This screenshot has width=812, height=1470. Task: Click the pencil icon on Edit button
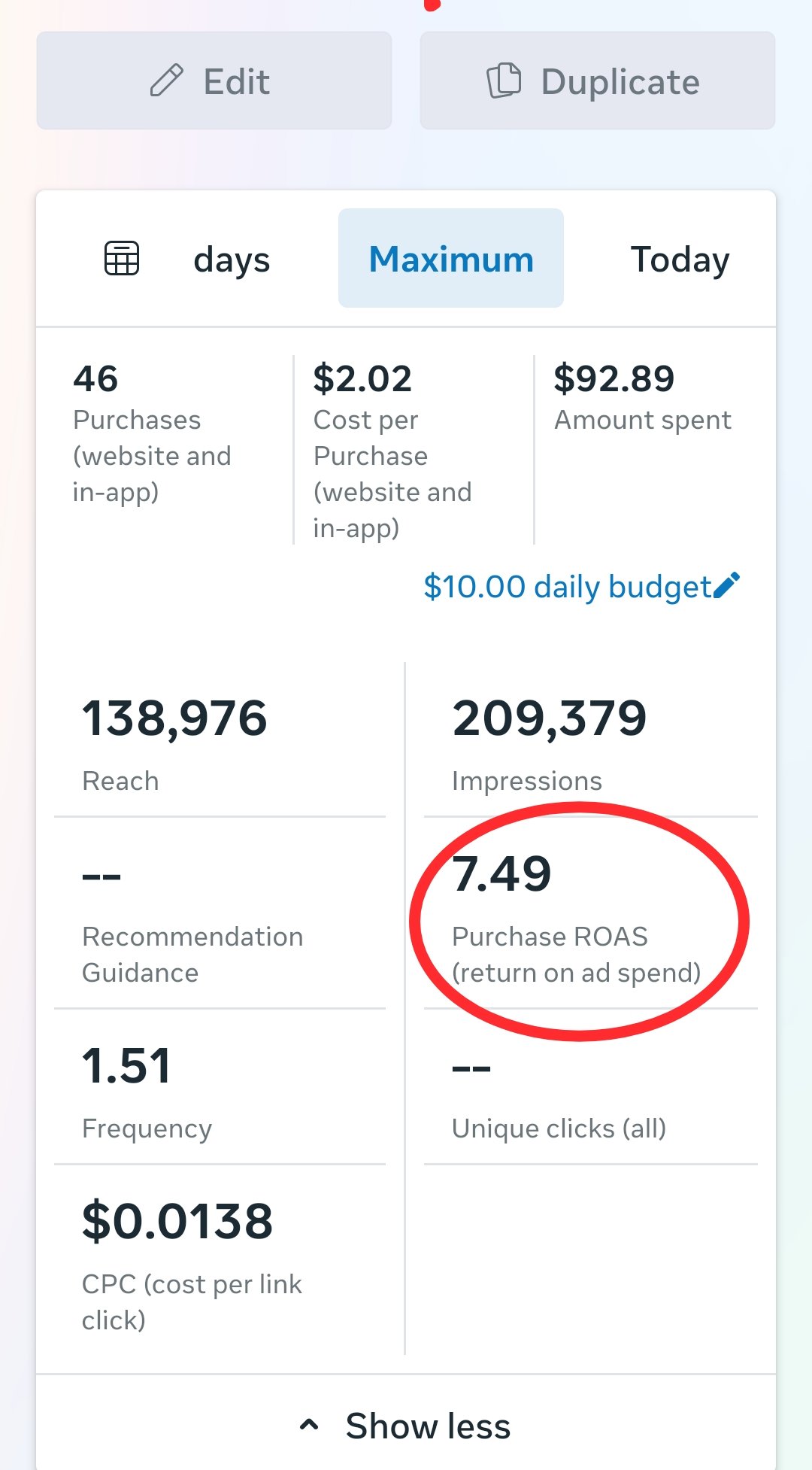click(x=166, y=80)
